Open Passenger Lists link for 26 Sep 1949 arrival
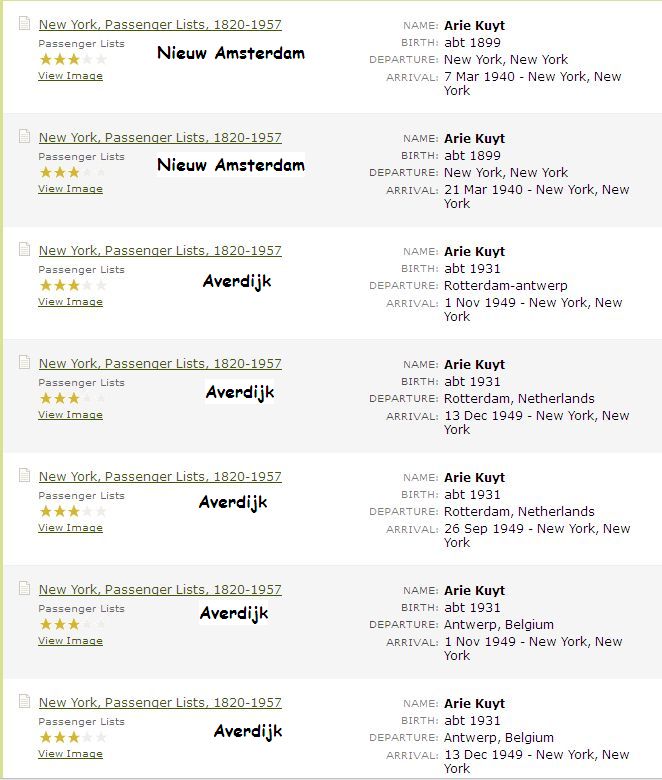 point(160,476)
